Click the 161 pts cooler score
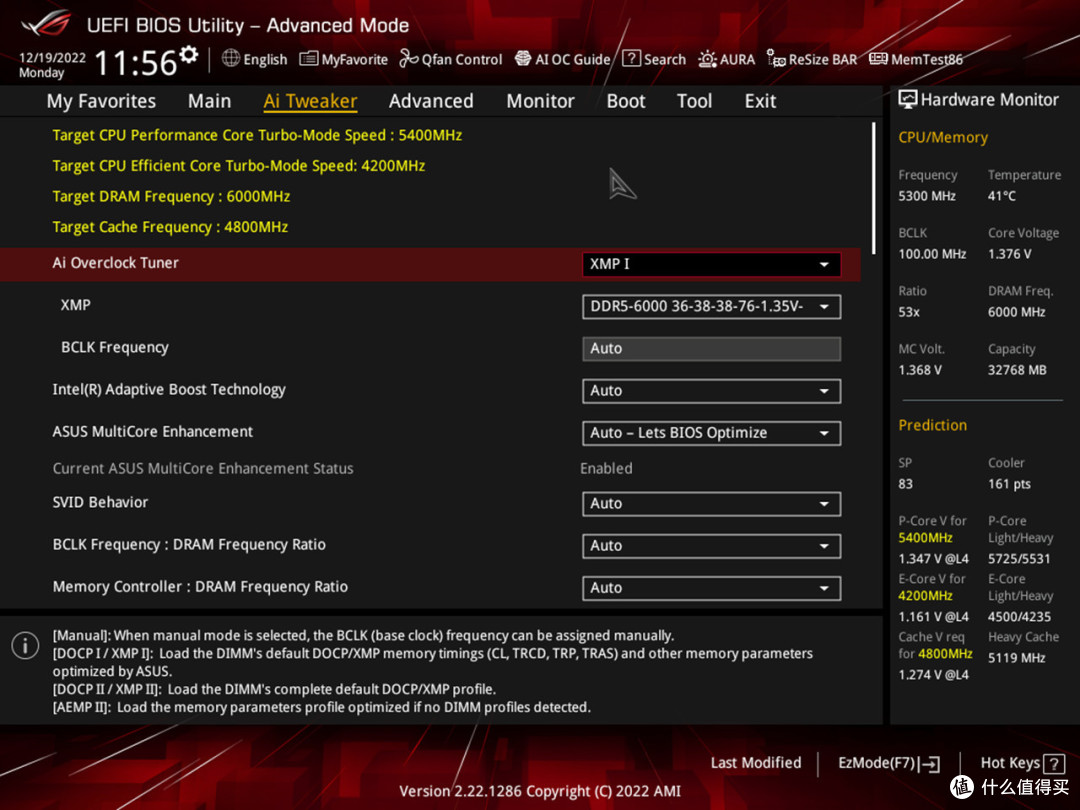Screen dimensions: 1080x810 1009,484
